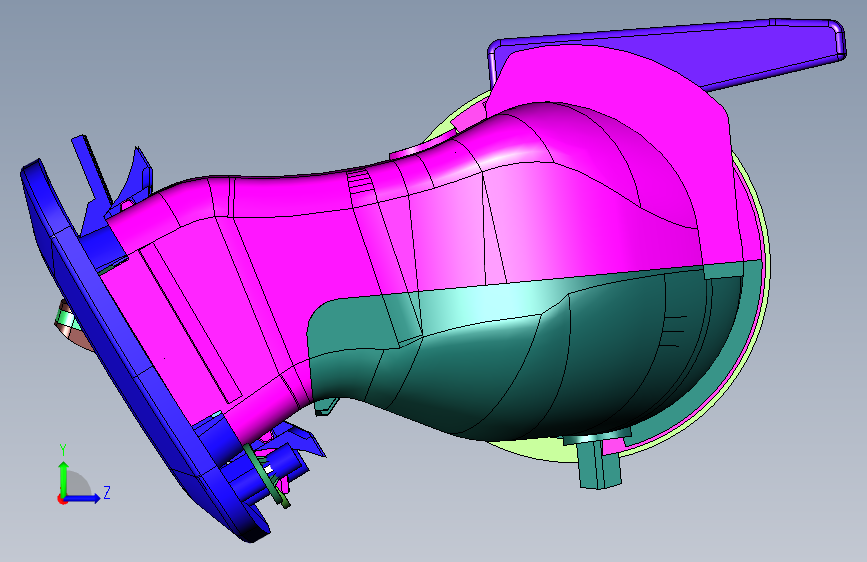Click the blue Z axis arrow of the triad

click(x=83, y=498)
